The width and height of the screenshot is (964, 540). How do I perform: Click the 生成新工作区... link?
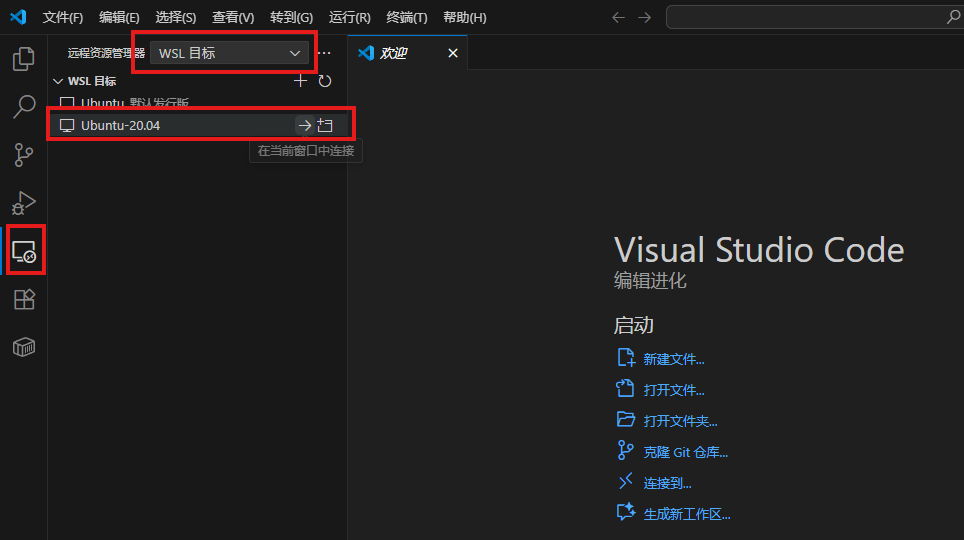[x=687, y=514]
